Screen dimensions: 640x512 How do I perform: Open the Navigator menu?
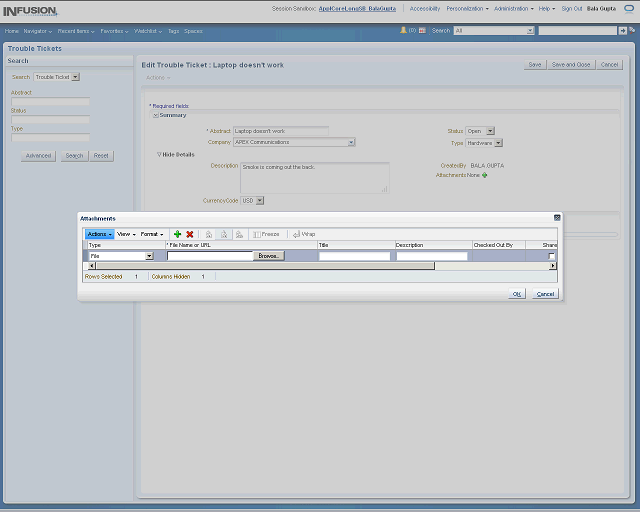[x=38, y=31]
